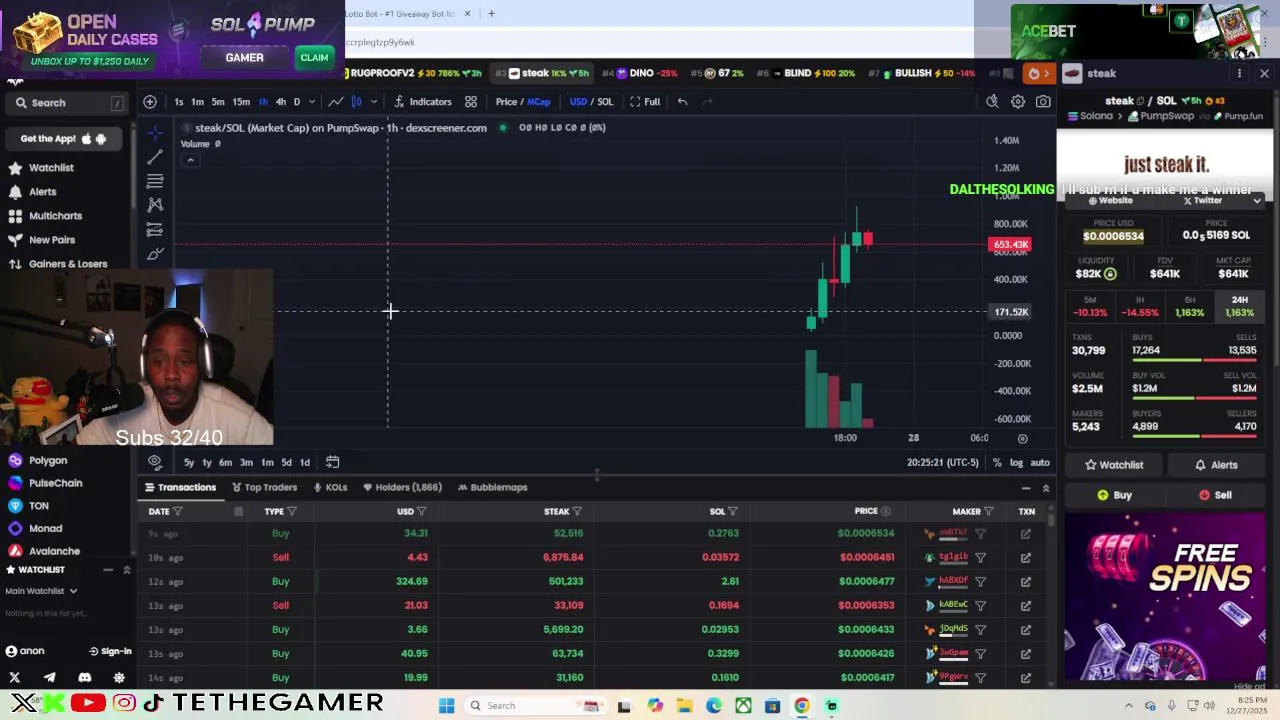Select the 5M stats period
1280x720 pixels.
click(x=1090, y=306)
